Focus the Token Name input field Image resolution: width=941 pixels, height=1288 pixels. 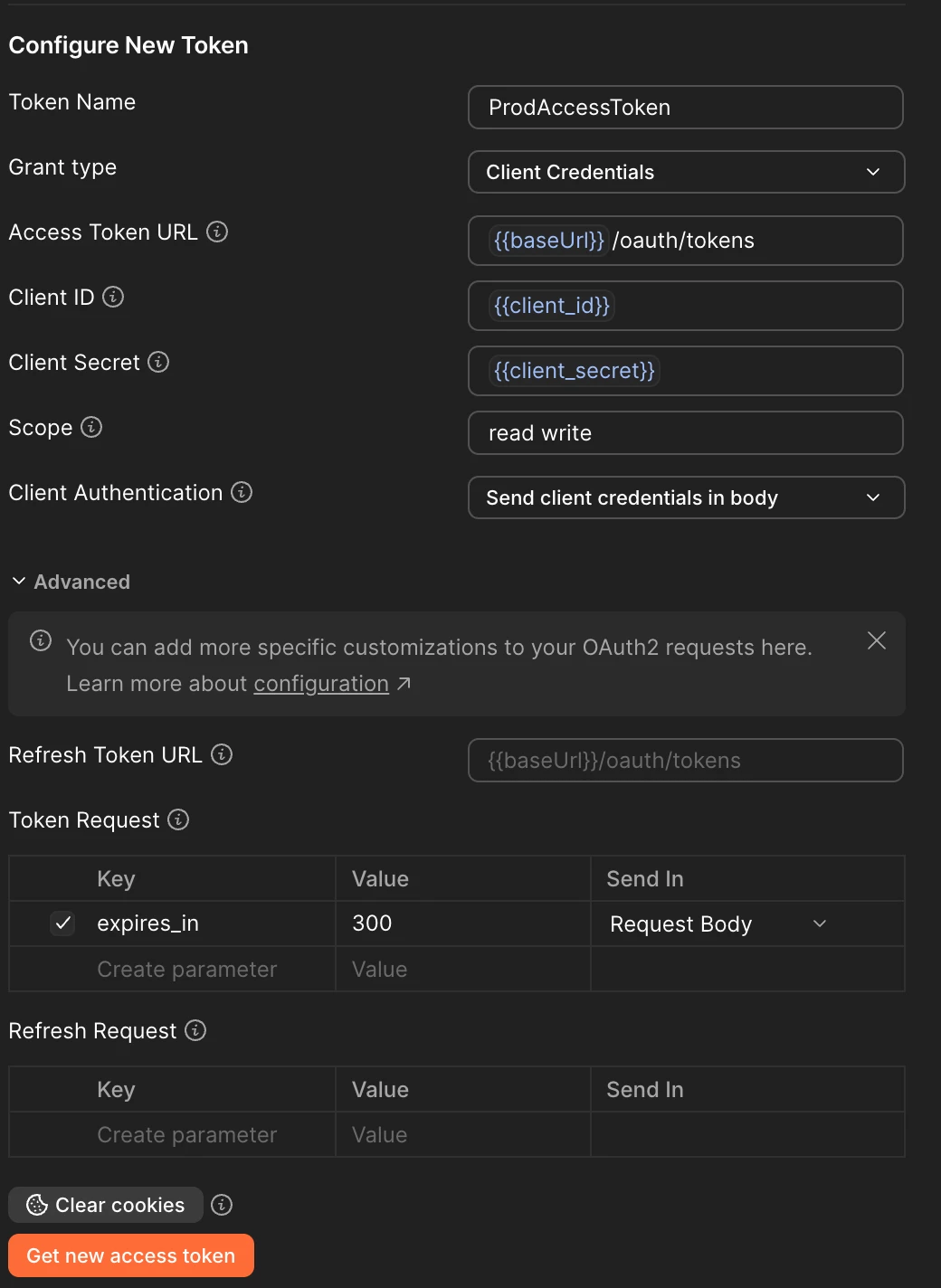click(x=686, y=108)
